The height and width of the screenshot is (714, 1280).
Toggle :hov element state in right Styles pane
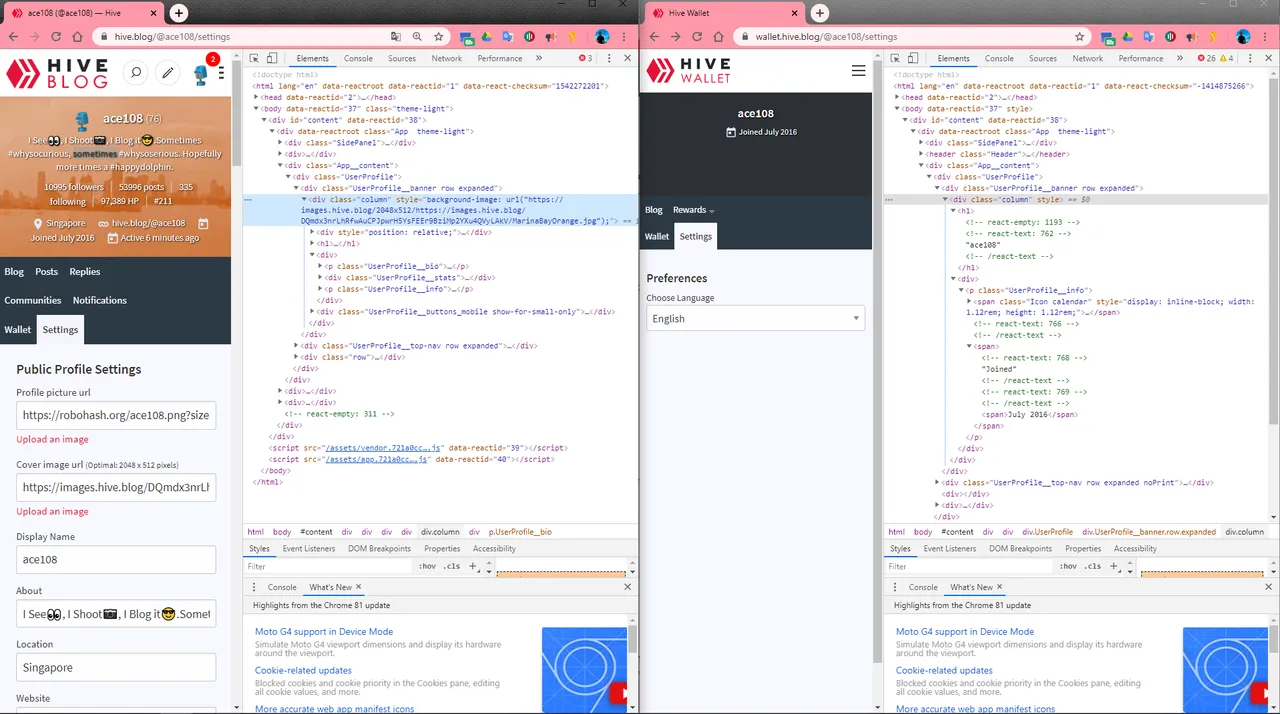click(x=1068, y=566)
